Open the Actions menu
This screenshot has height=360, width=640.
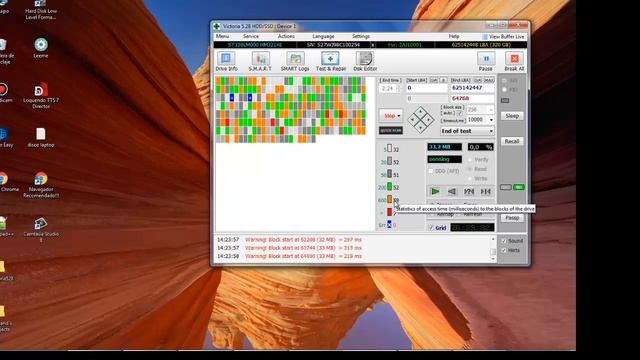[x=286, y=36]
